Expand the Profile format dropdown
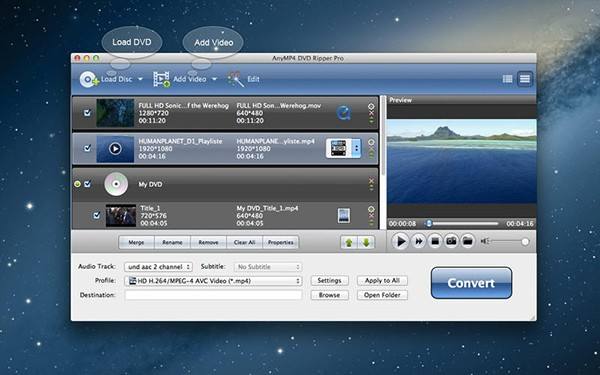Viewport: 600px width, 375px height. coord(213,281)
